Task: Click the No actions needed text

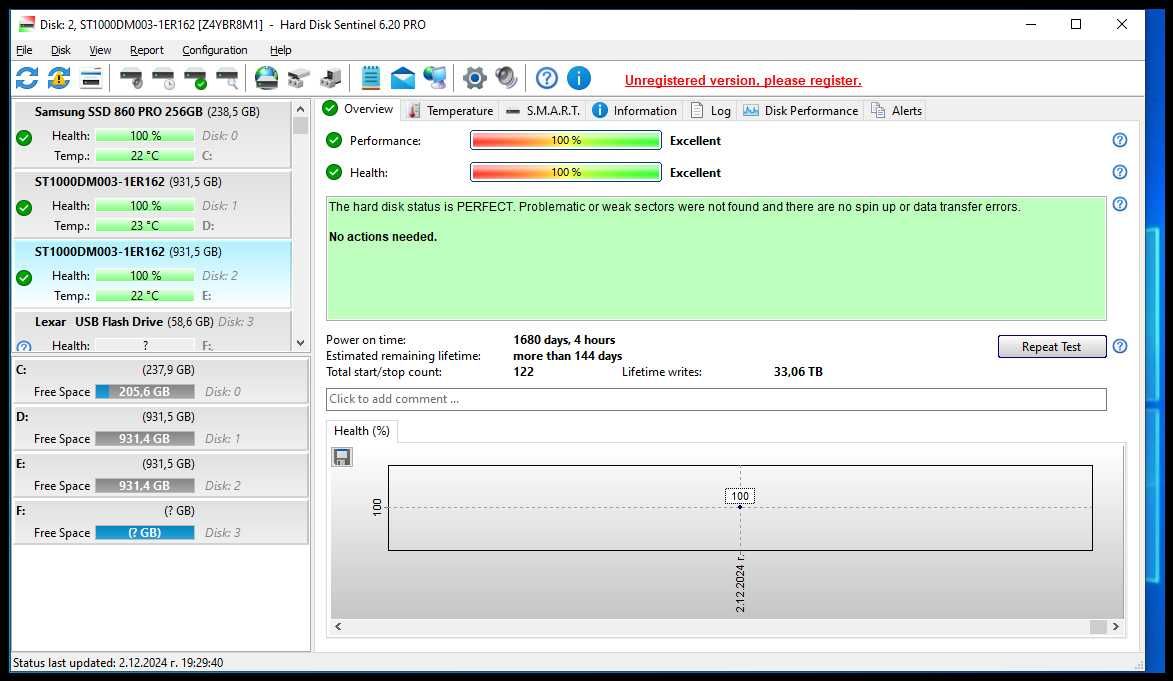Action: 383,236
